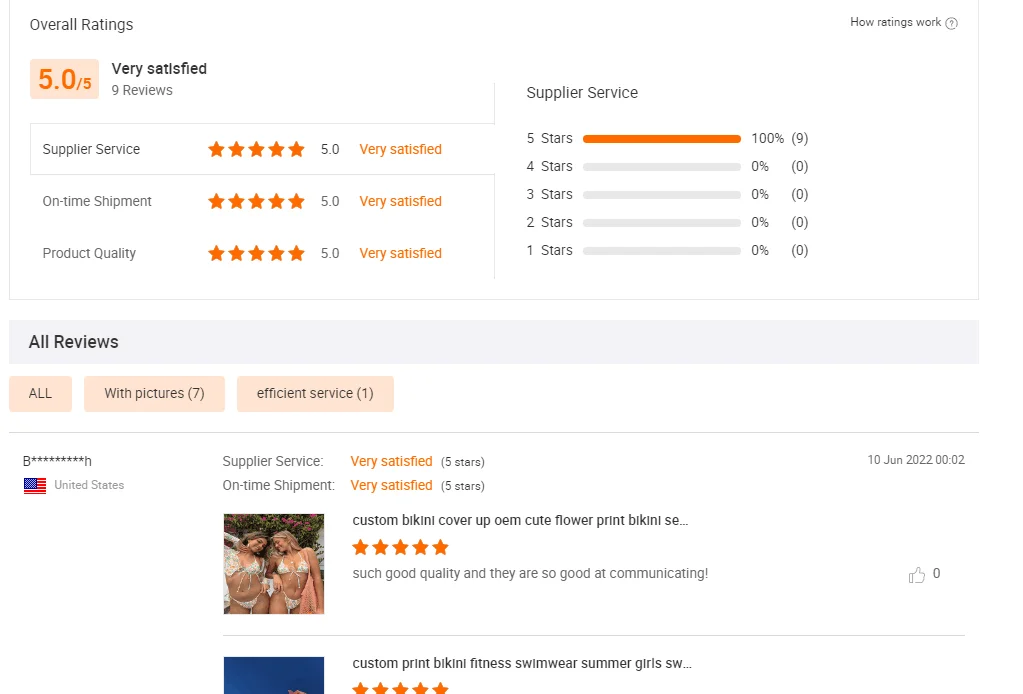The width and height of the screenshot is (1023, 694).
Task: Click the 9 Reviews count text
Action: click(142, 91)
